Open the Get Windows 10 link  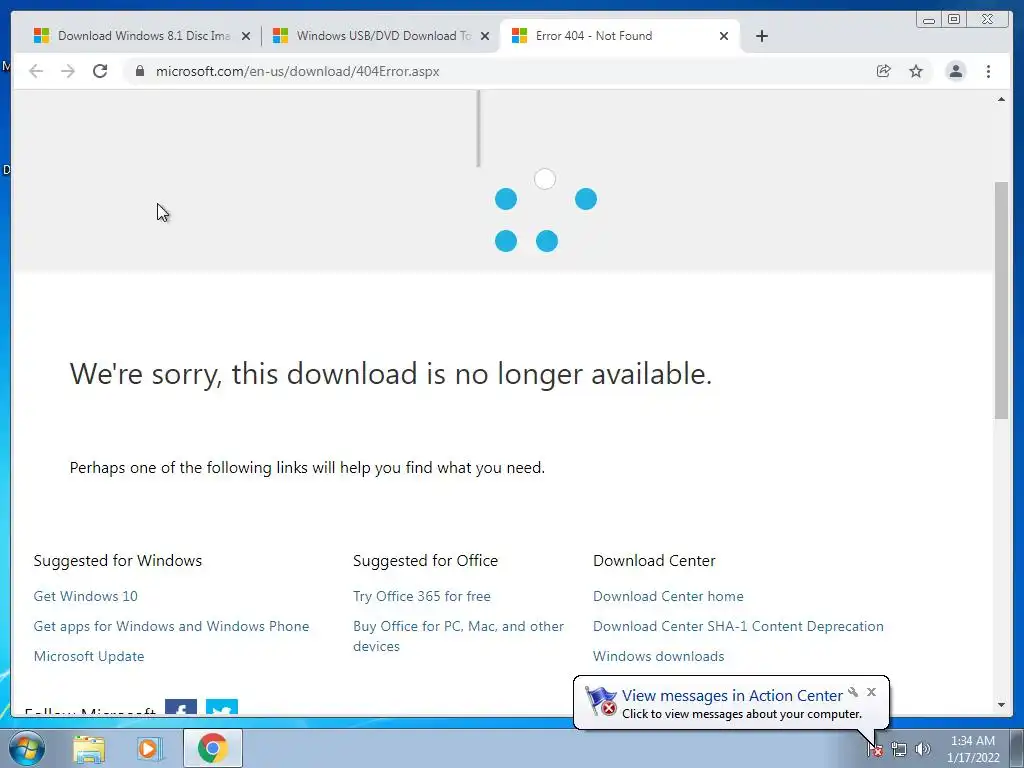[x=86, y=596]
